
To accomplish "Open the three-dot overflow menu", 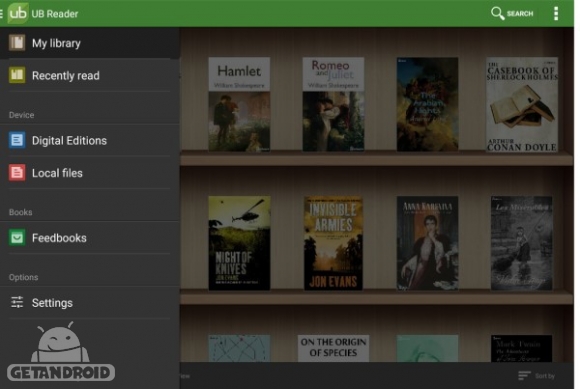I will click(x=556, y=13).
